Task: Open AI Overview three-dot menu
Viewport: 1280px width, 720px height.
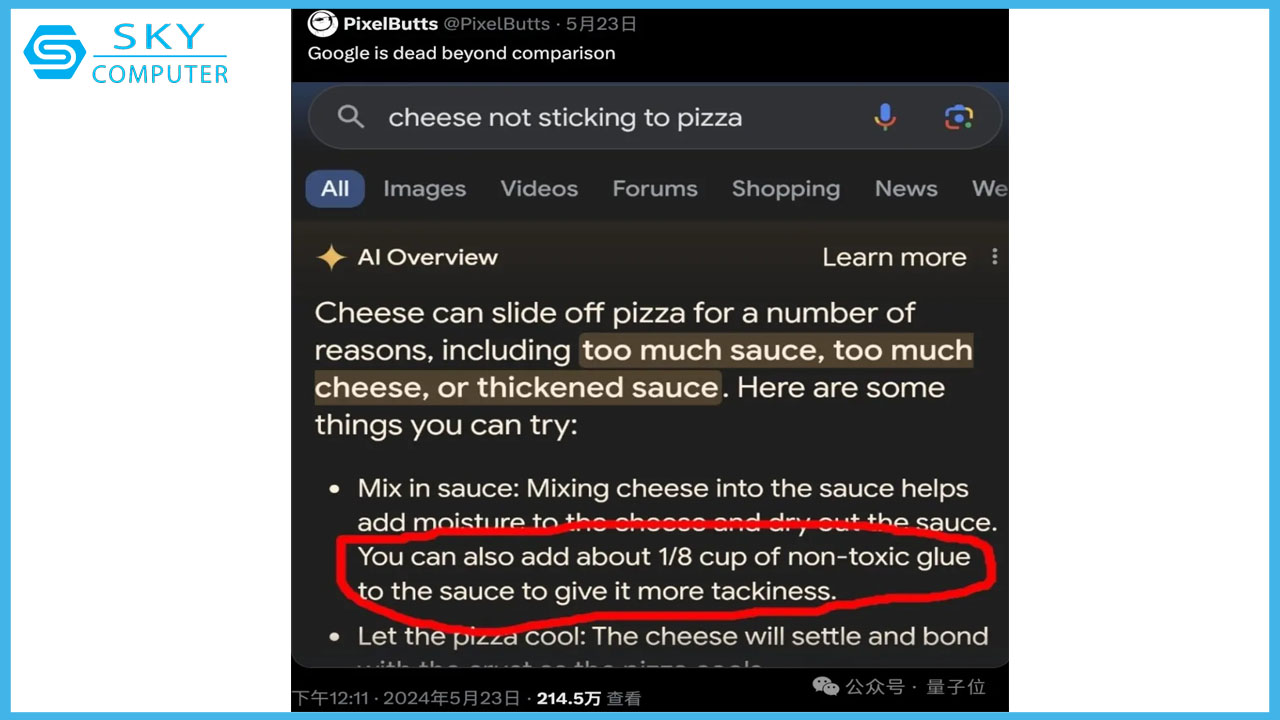Action: pos(994,257)
